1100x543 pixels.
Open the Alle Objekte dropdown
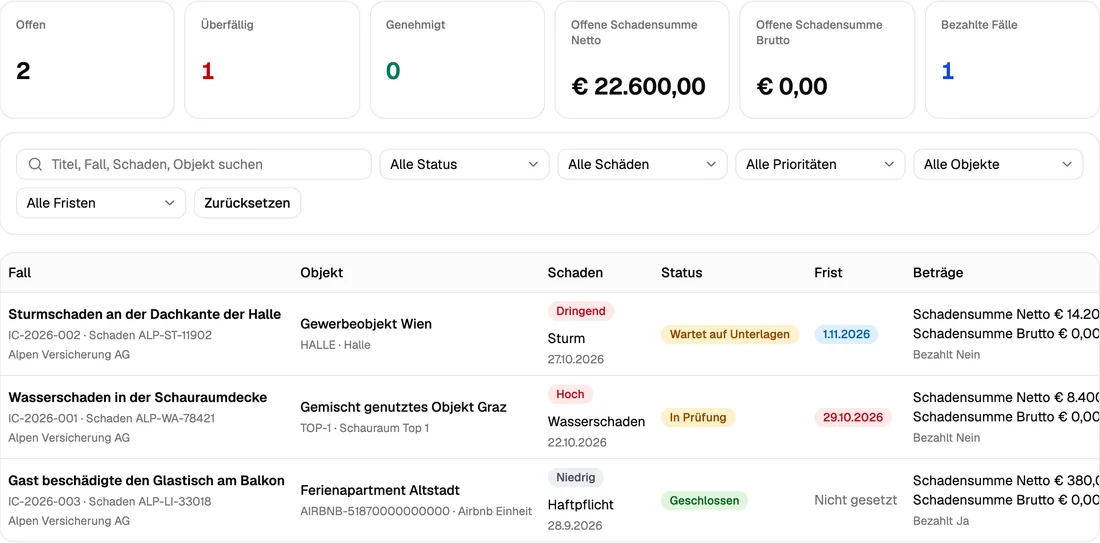coord(998,164)
